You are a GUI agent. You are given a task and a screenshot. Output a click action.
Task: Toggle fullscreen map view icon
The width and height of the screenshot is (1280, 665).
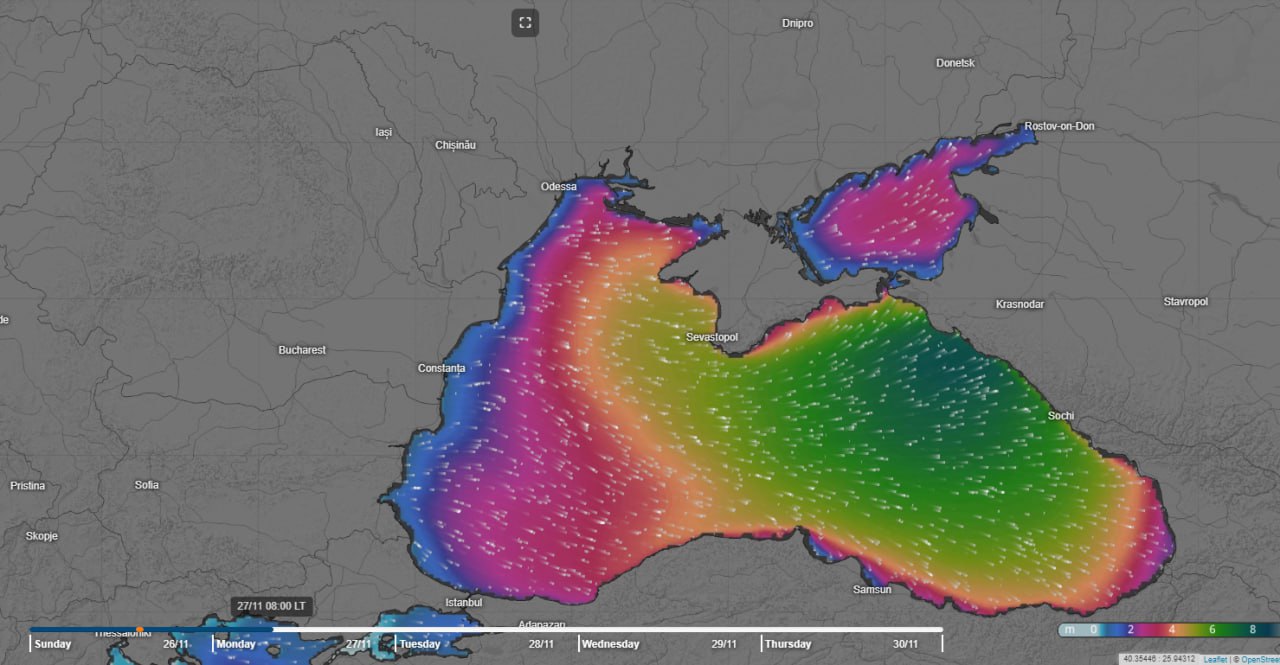click(x=525, y=23)
